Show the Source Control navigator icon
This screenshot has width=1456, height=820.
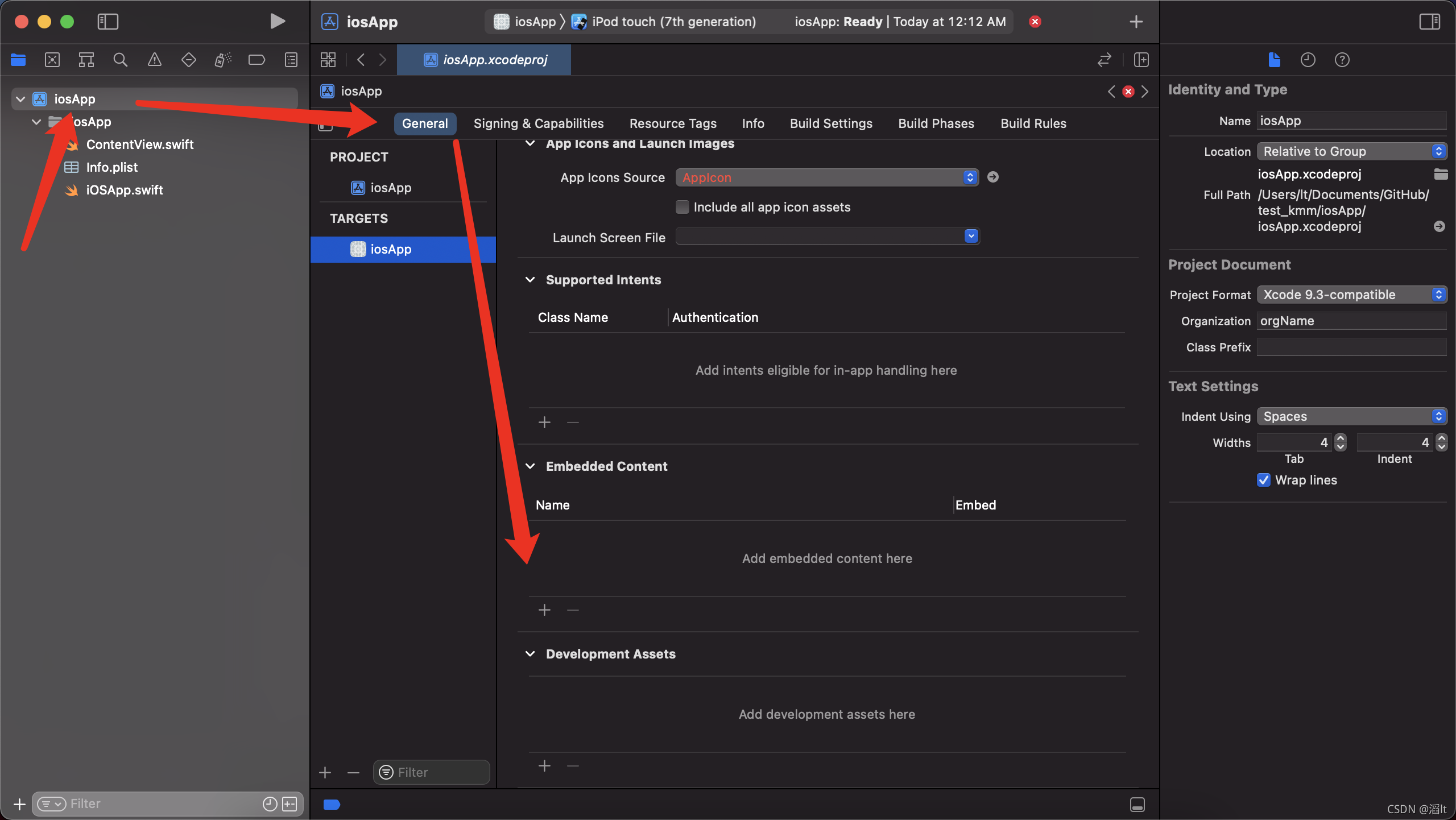(52, 60)
